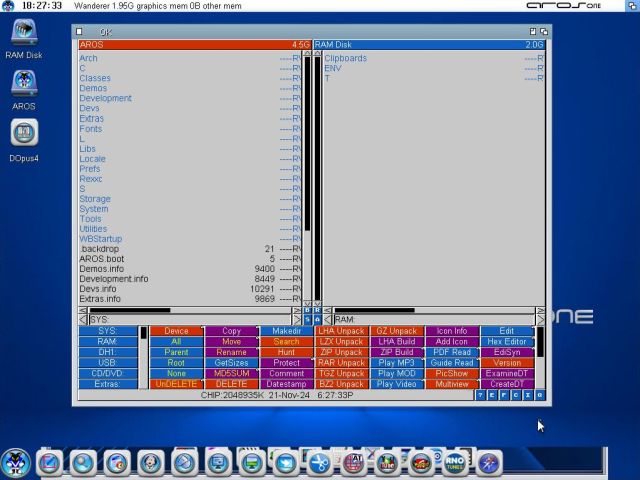Launch the crossed-tools dock icon at far right
Image resolution: width=640 pixels, height=480 pixels.
click(x=489, y=463)
